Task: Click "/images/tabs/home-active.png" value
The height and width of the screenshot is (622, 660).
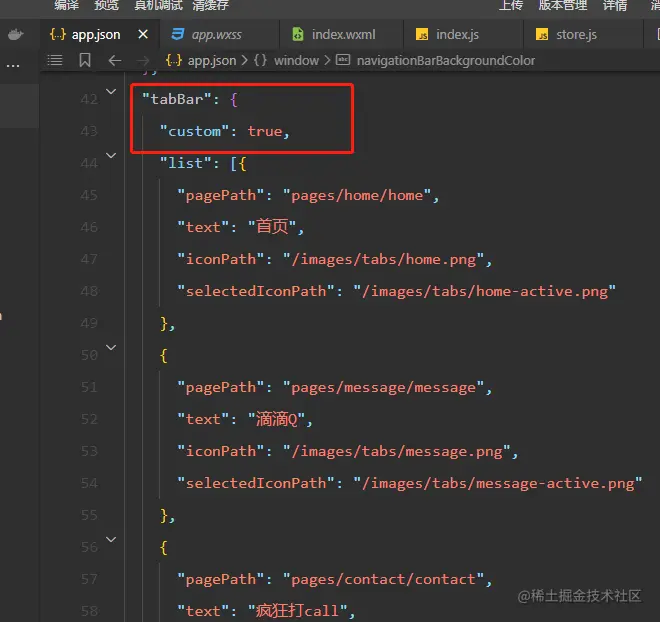Action: point(484,291)
